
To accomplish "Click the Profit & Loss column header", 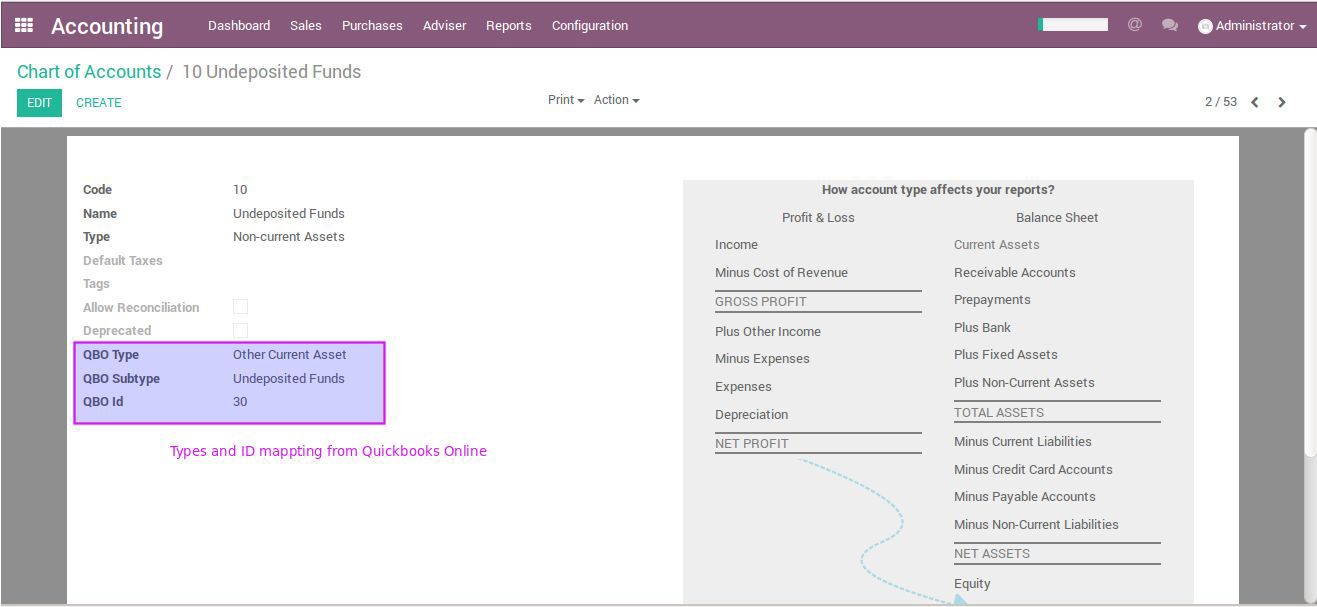I will (x=818, y=217).
